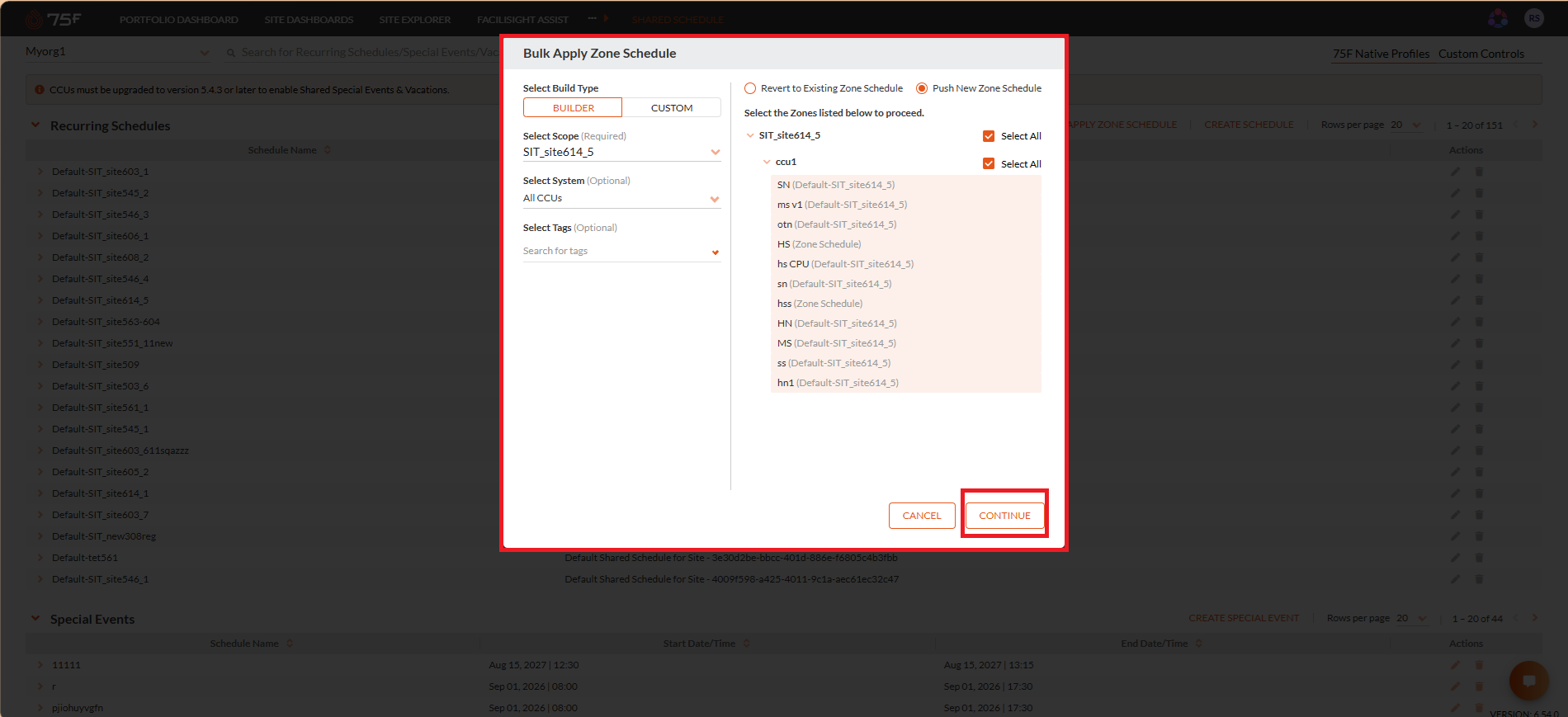
Task: Uncheck Select All for ccu1
Action: (989, 164)
